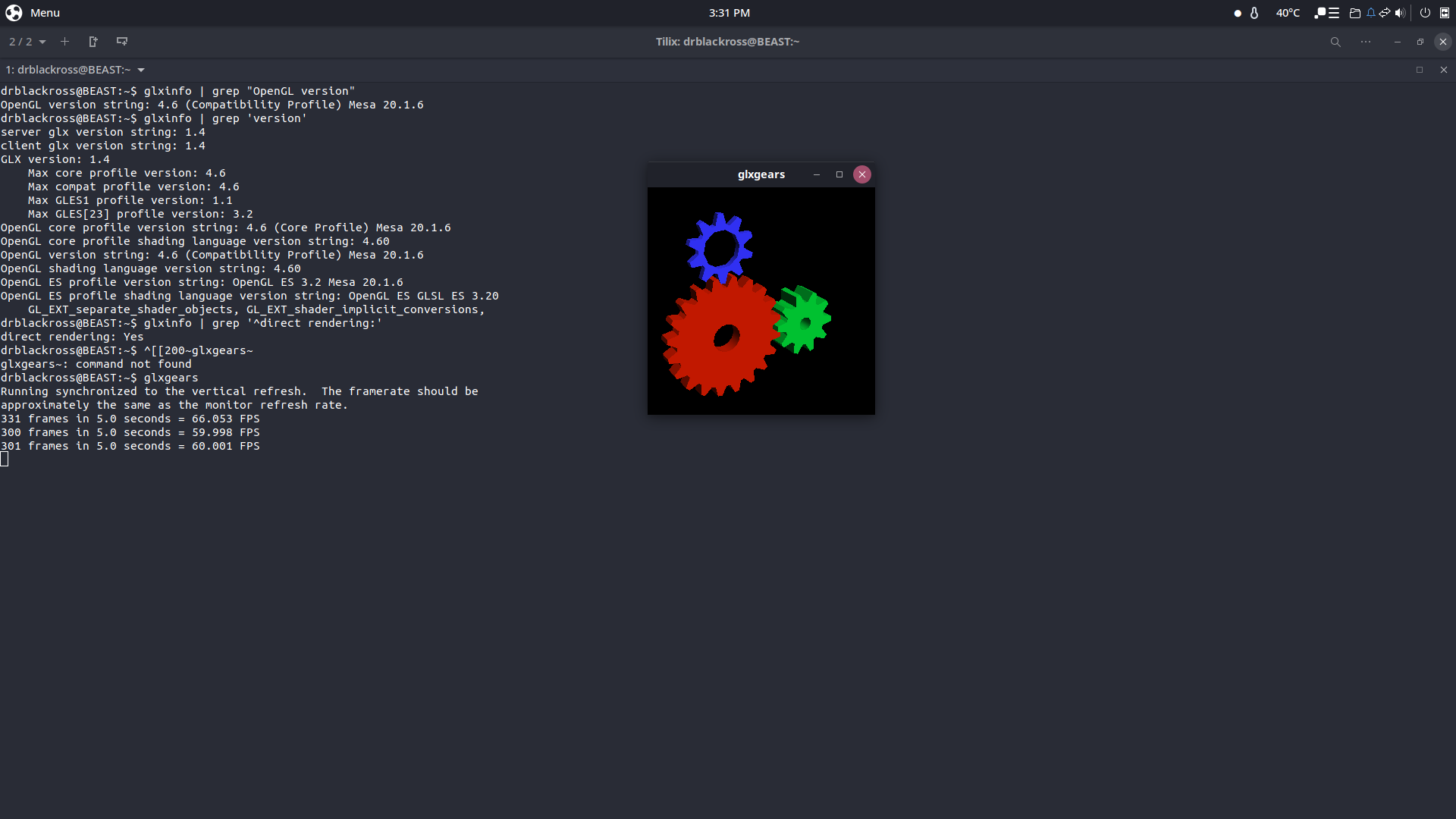
Task: Open the Menu in the top-left corner
Action: pos(34,12)
